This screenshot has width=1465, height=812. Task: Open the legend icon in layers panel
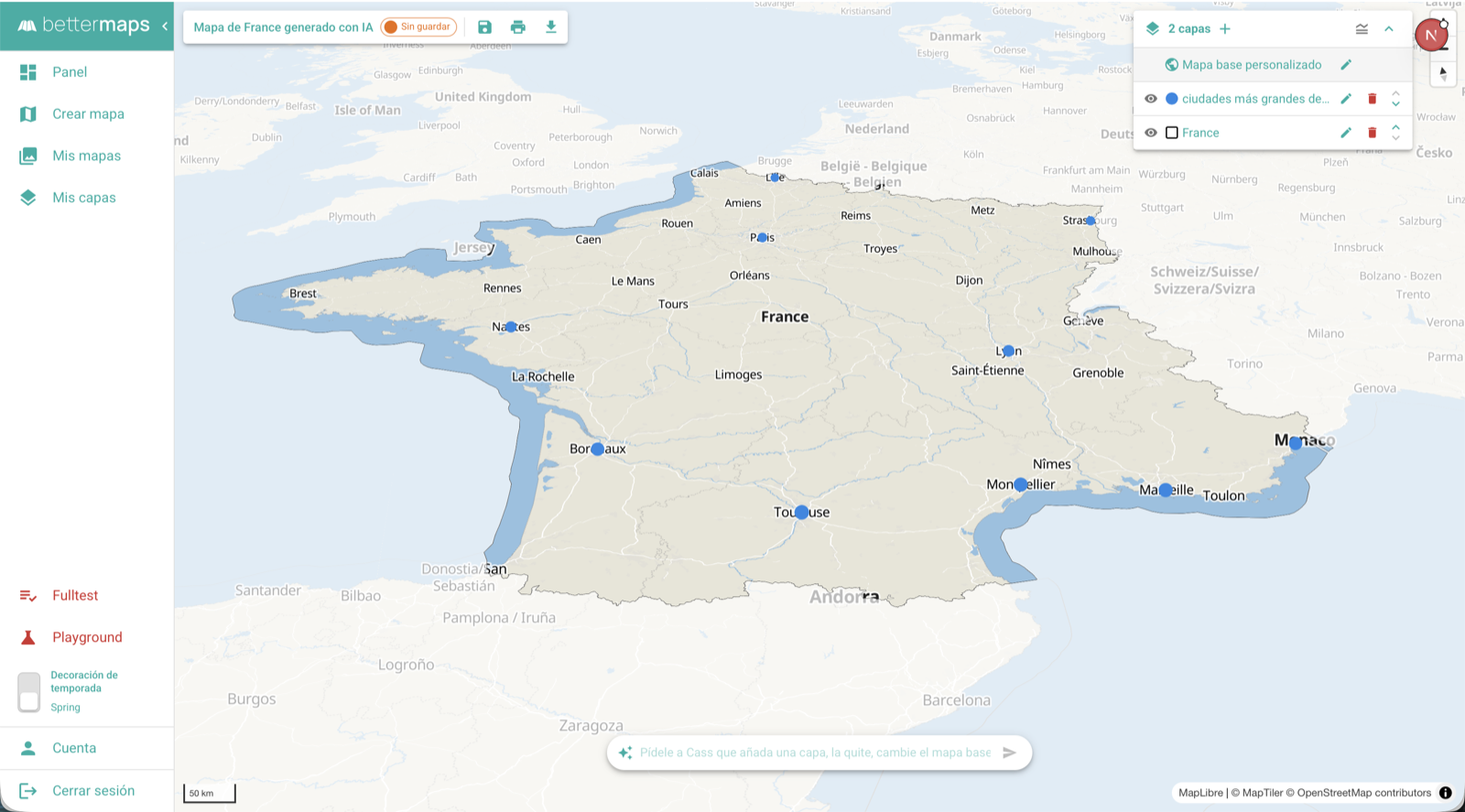(x=1362, y=29)
